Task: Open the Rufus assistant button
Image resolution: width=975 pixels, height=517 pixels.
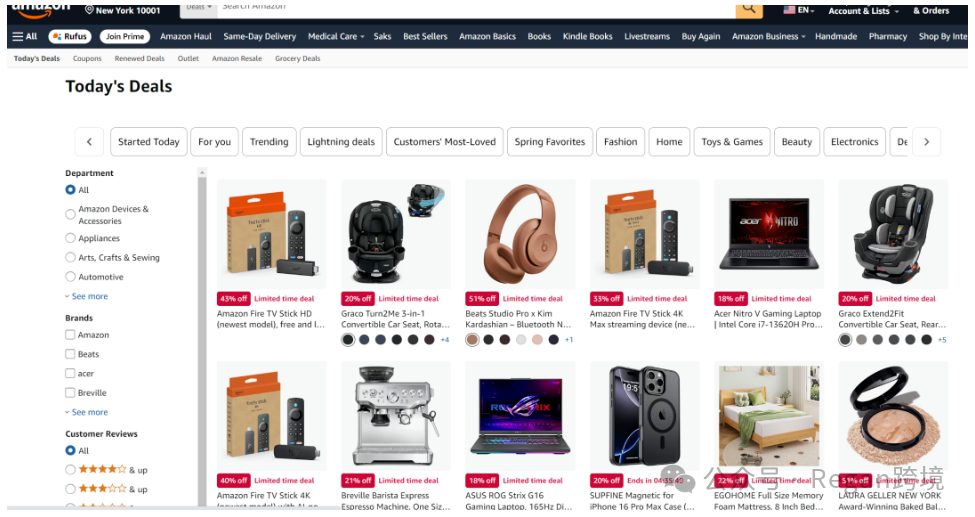Action: point(70,37)
